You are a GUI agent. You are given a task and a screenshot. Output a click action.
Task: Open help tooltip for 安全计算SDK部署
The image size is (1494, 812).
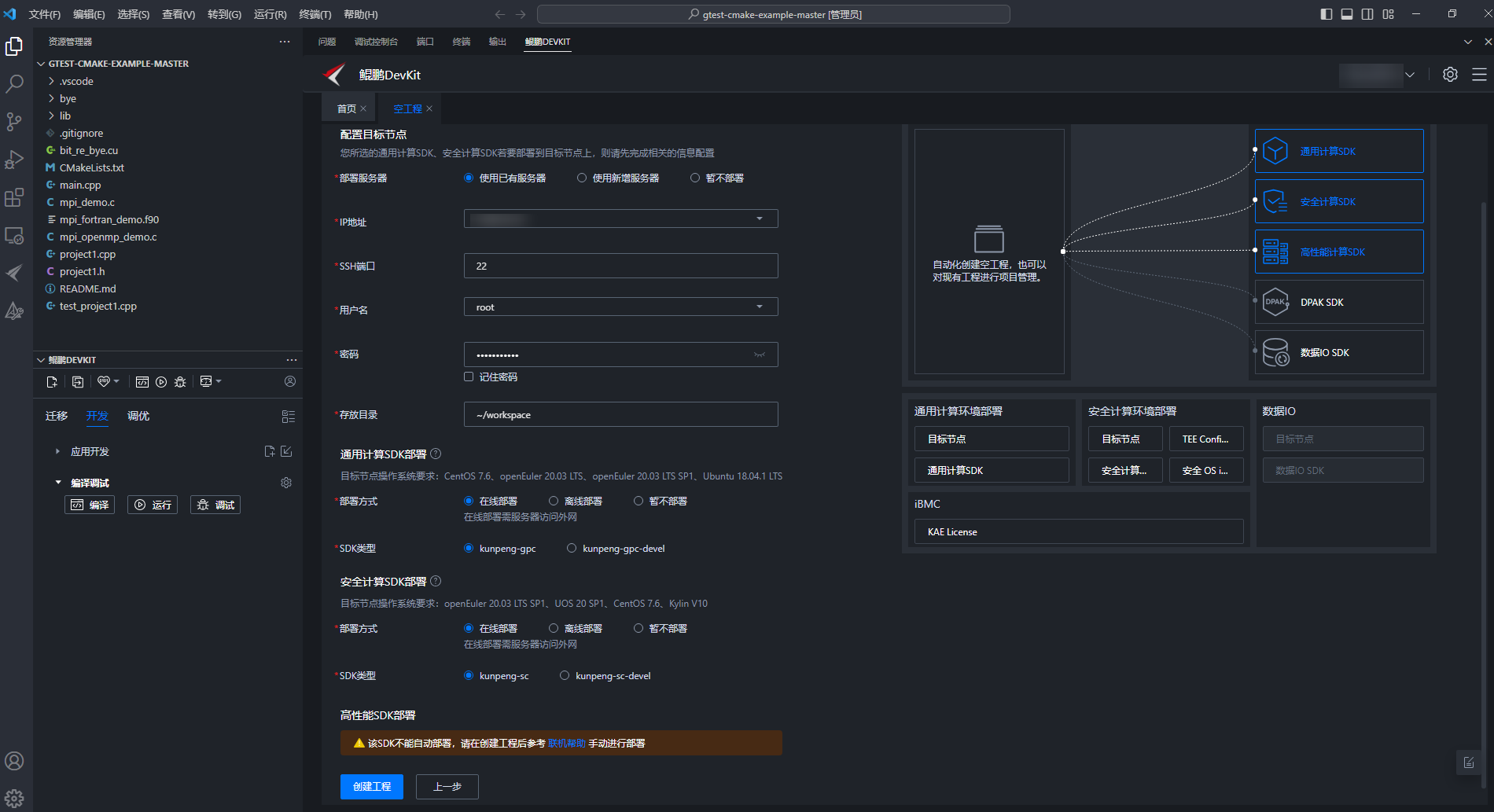click(436, 581)
